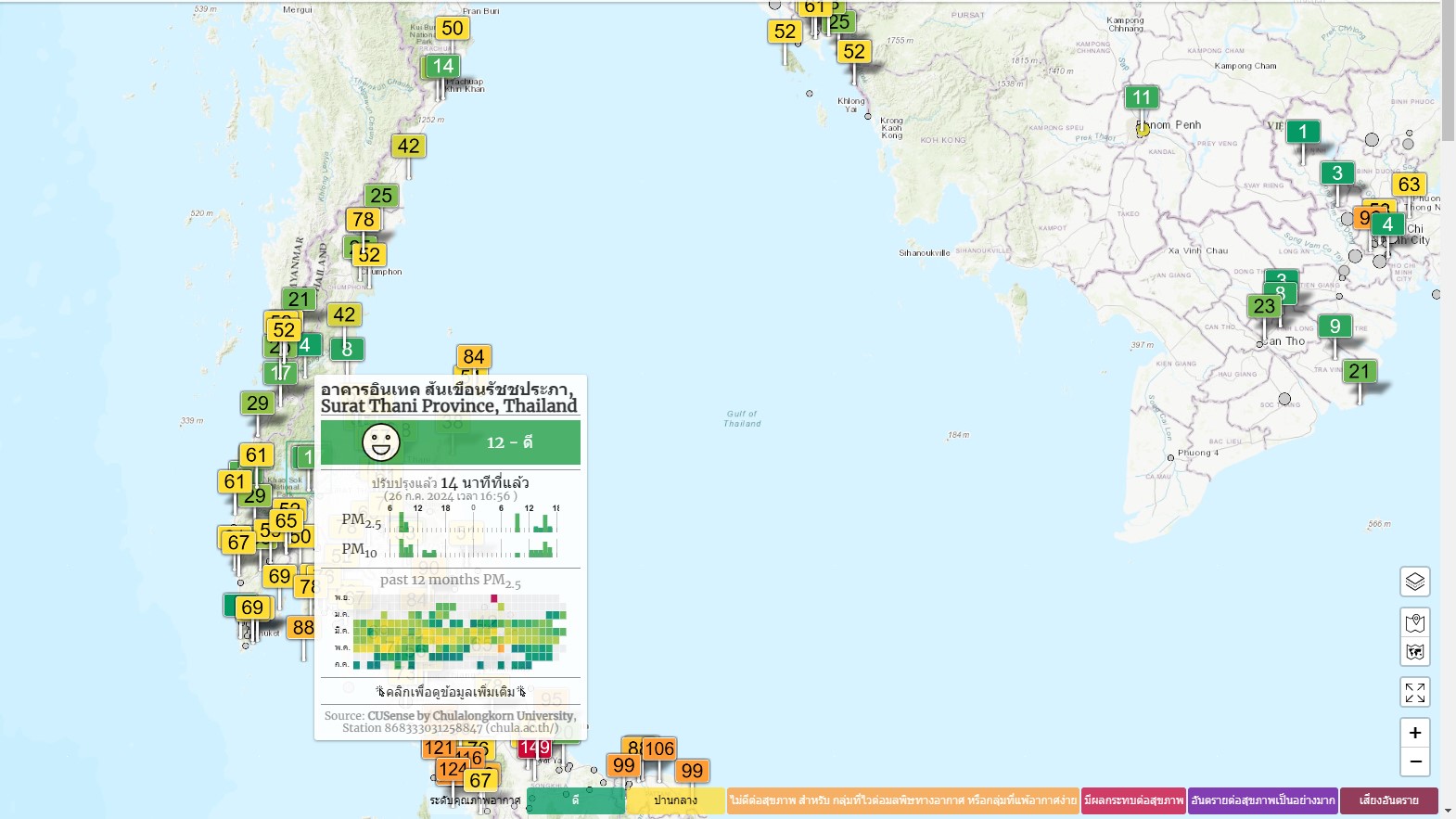Click the world map view icon
Screen dimensions: 1456x819
1414,652
